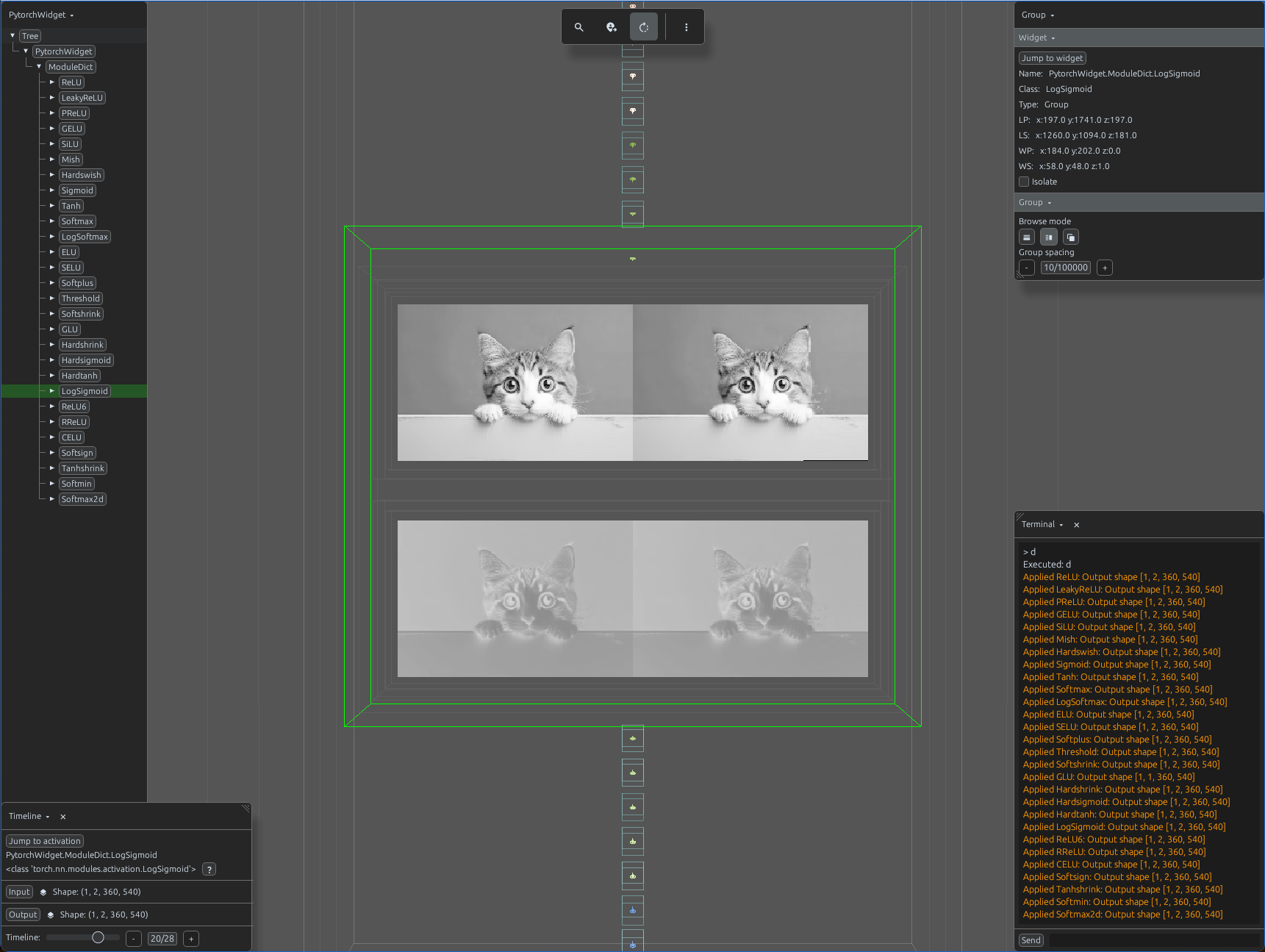Click the layers icon next to Output shape
1265x952 pixels.
[x=51, y=915]
